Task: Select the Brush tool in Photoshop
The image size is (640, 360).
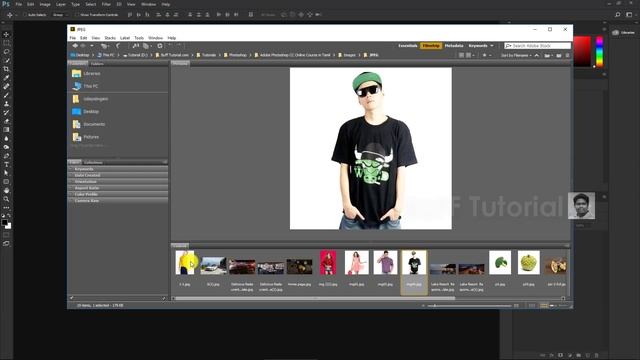Action: point(6,95)
